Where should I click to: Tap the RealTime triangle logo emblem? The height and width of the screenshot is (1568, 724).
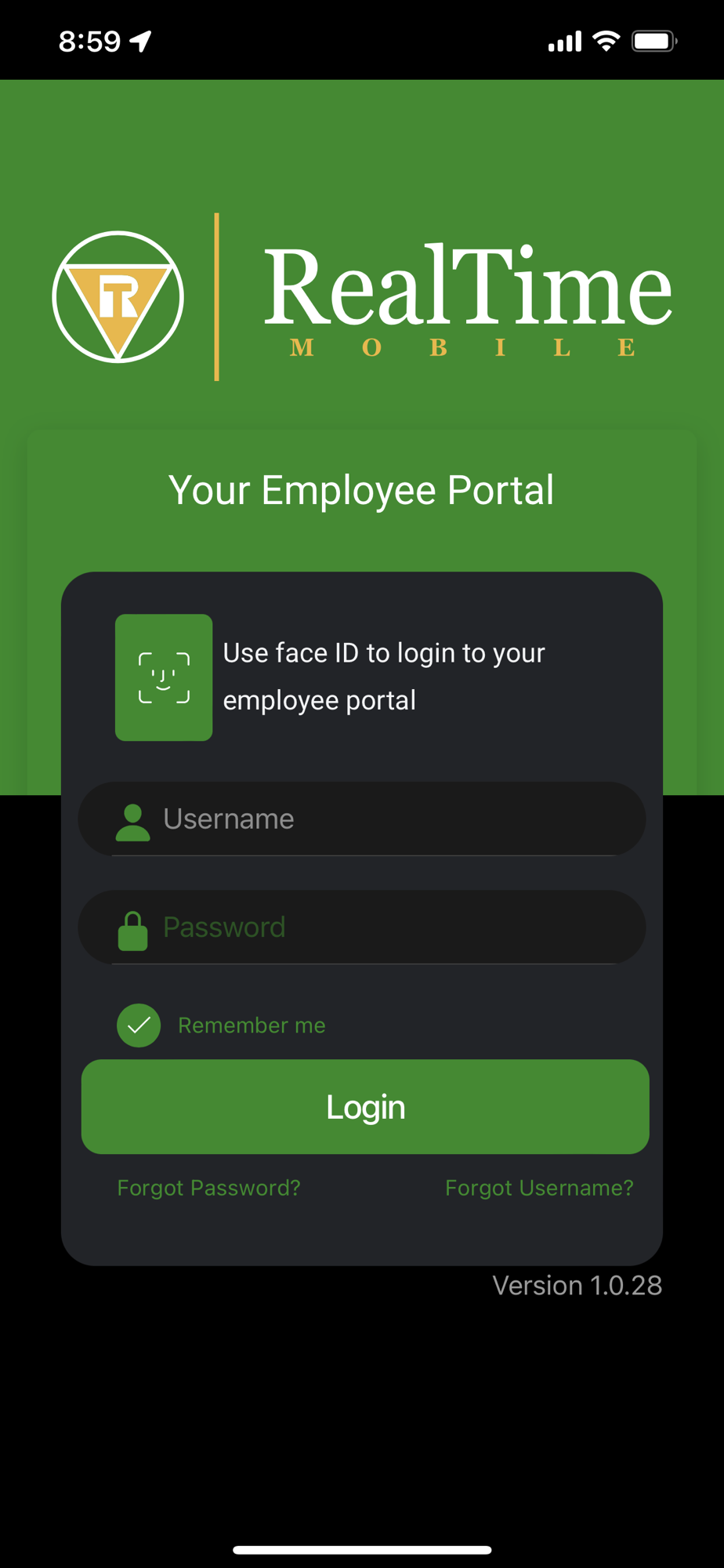[x=118, y=297]
